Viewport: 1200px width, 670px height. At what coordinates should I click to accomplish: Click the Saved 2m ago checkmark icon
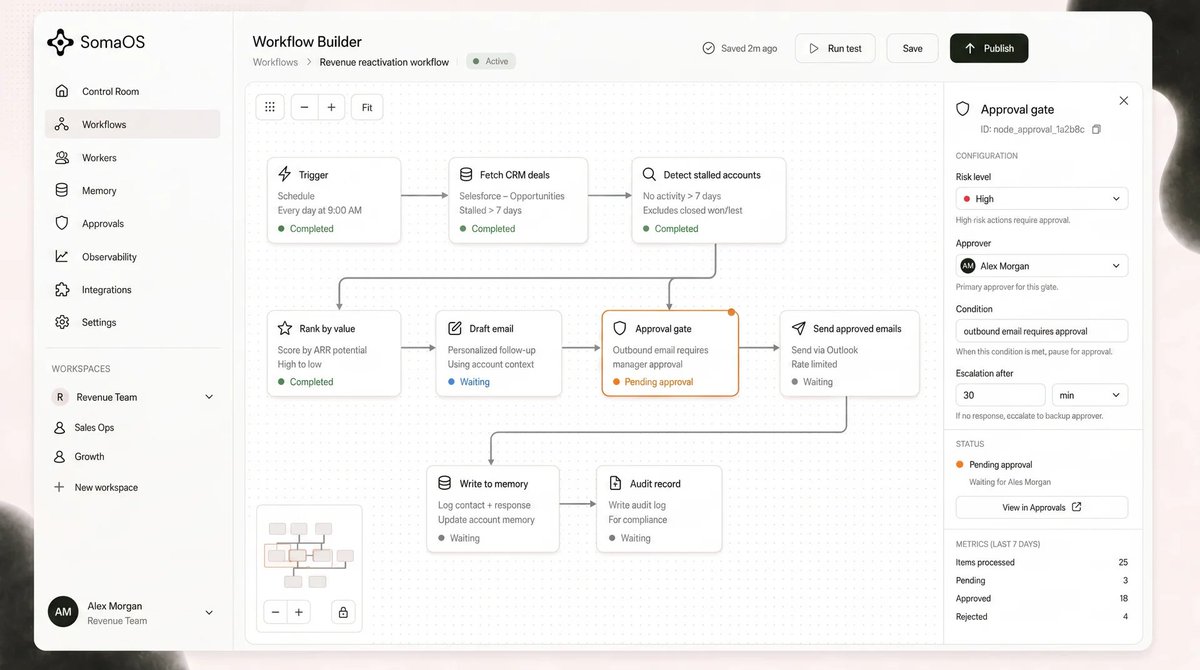click(708, 48)
